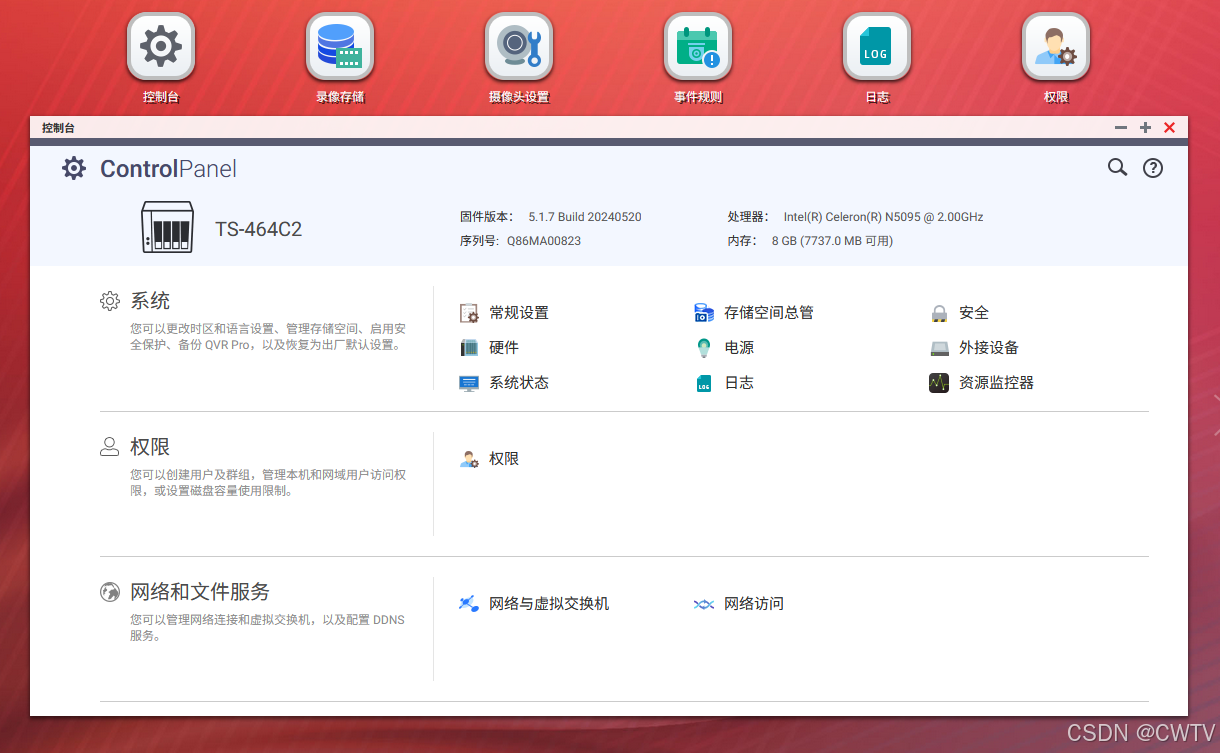Screen dimensions: 1220x753
Task: Click the 资源监控器 graph icon
Action: 939,383
